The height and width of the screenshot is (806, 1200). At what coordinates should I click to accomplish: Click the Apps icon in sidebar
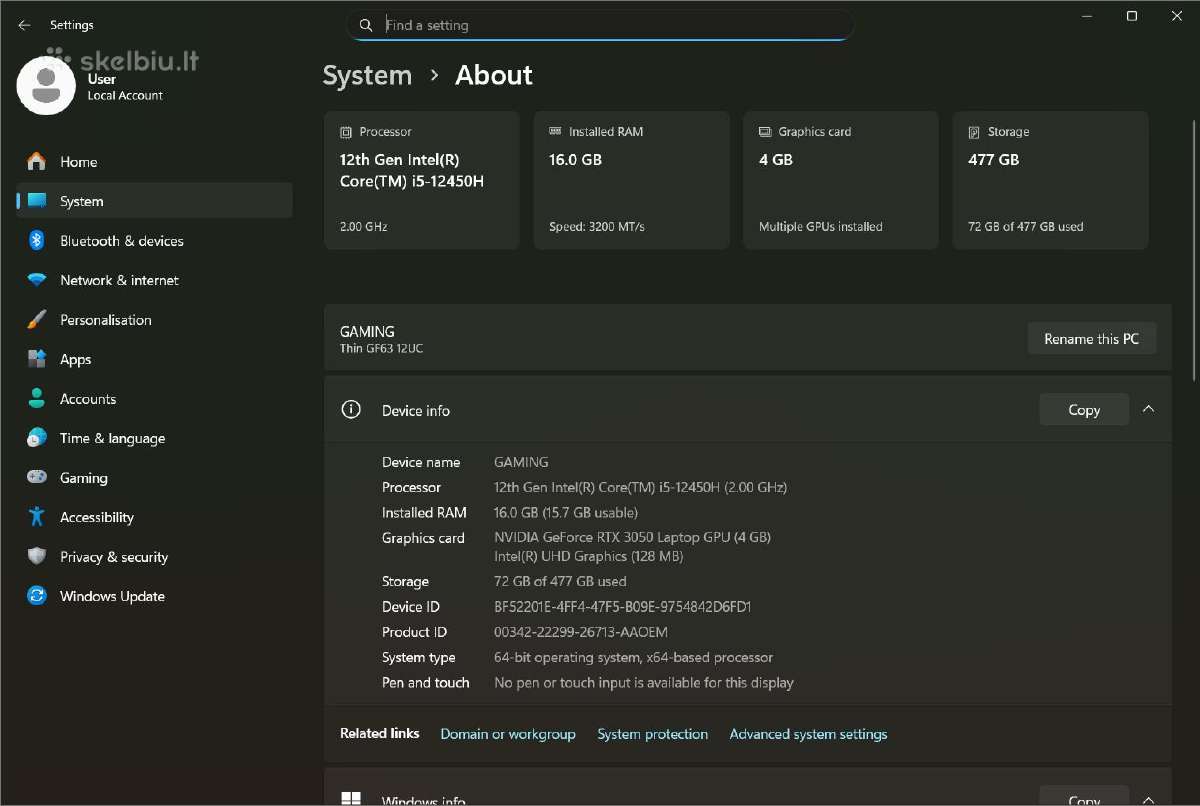37,359
